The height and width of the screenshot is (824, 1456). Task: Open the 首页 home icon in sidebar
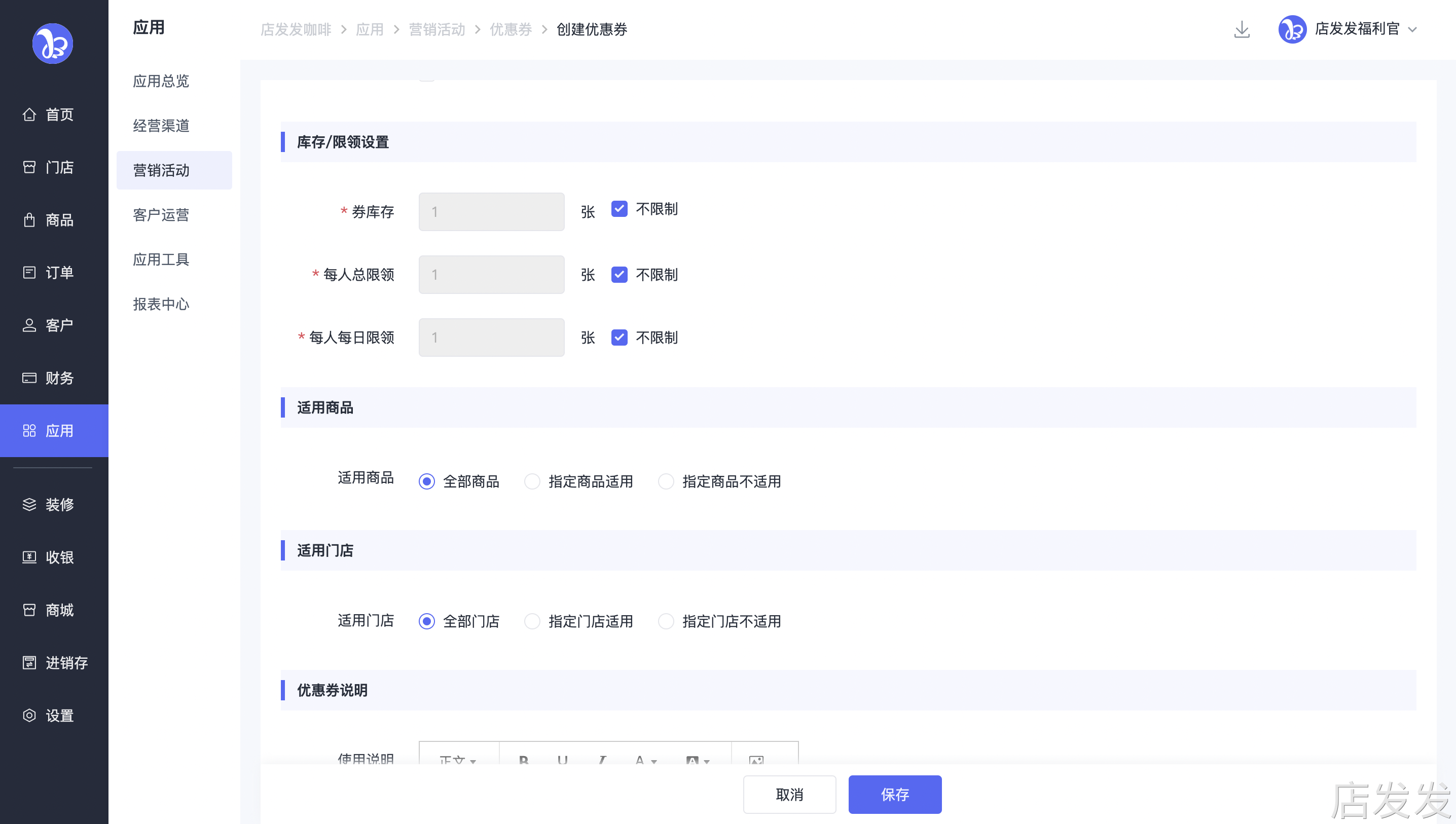click(x=29, y=115)
